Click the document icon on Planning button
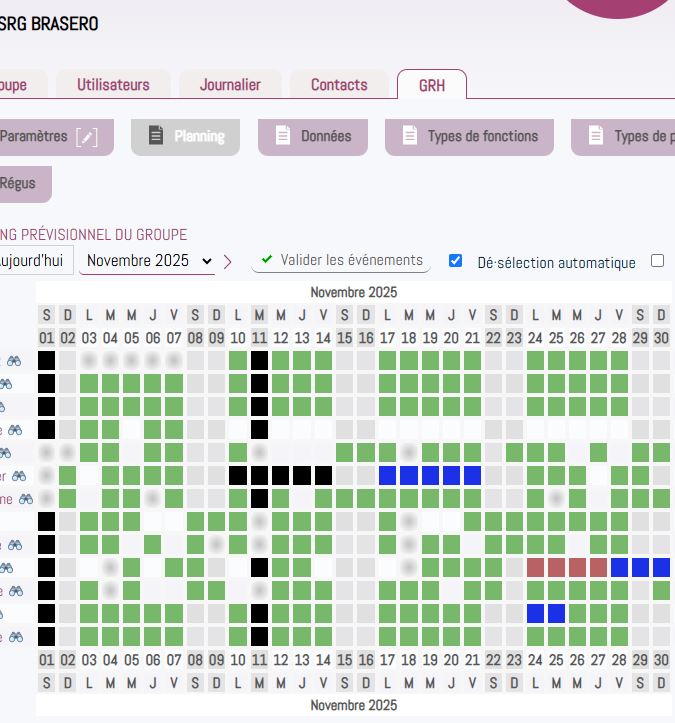This screenshot has width=675, height=723. 155,136
